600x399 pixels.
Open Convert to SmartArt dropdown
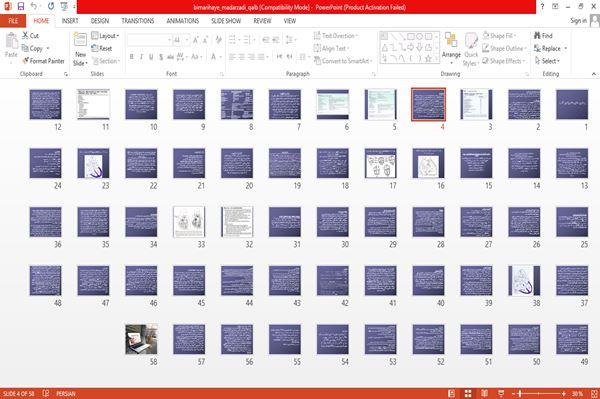click(343, 61)
